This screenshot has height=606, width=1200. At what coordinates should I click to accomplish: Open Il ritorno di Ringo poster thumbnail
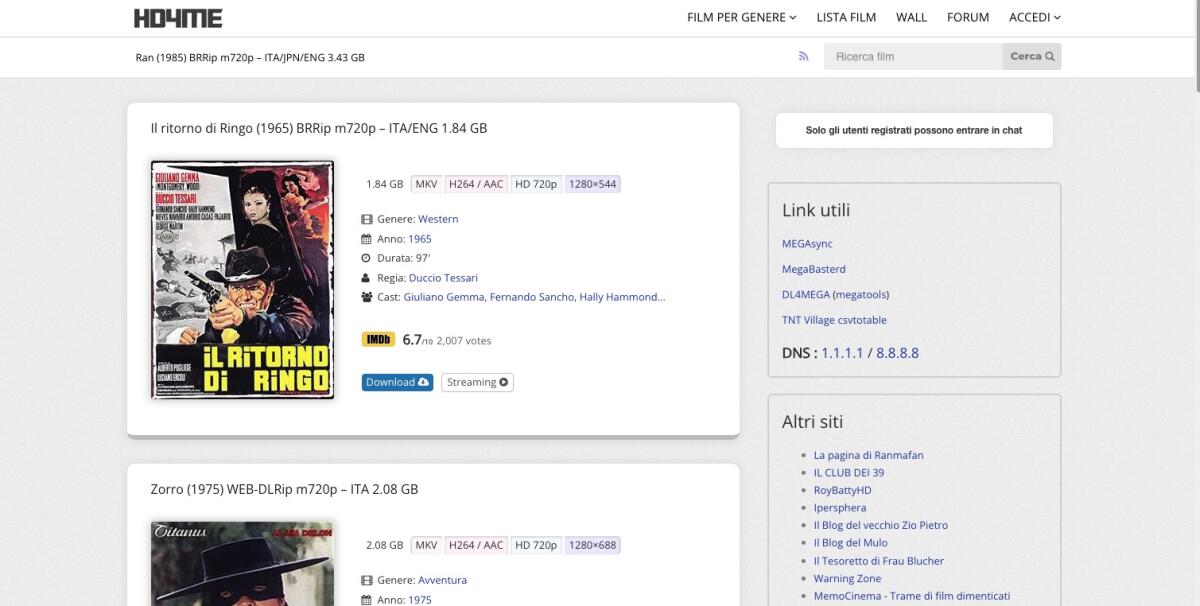[242, 280]
